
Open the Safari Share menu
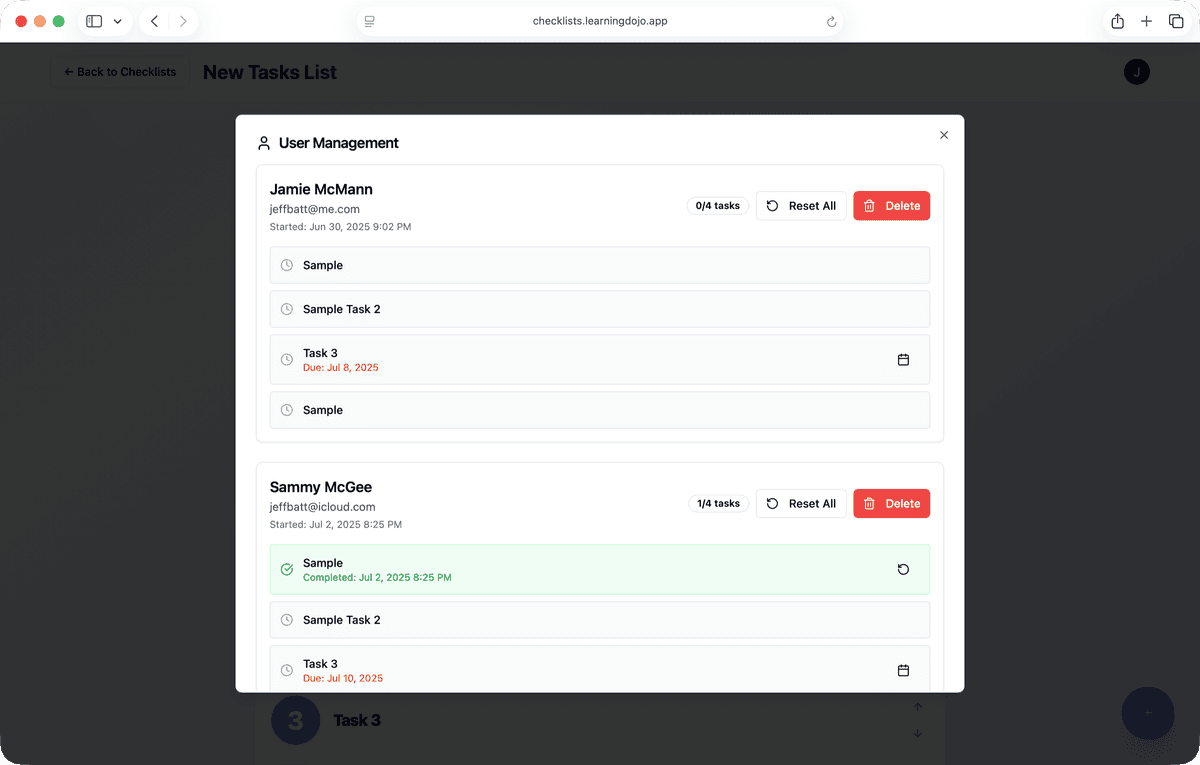coord(1118,21)
